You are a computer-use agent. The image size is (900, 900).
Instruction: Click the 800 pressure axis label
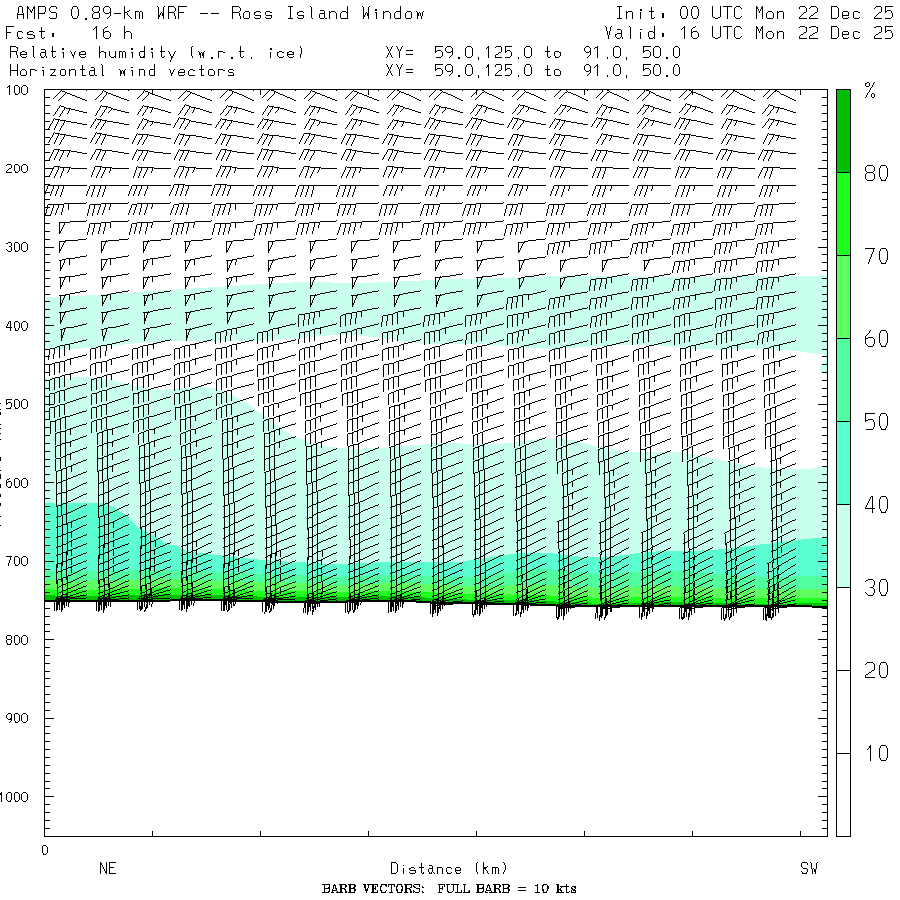17,640
